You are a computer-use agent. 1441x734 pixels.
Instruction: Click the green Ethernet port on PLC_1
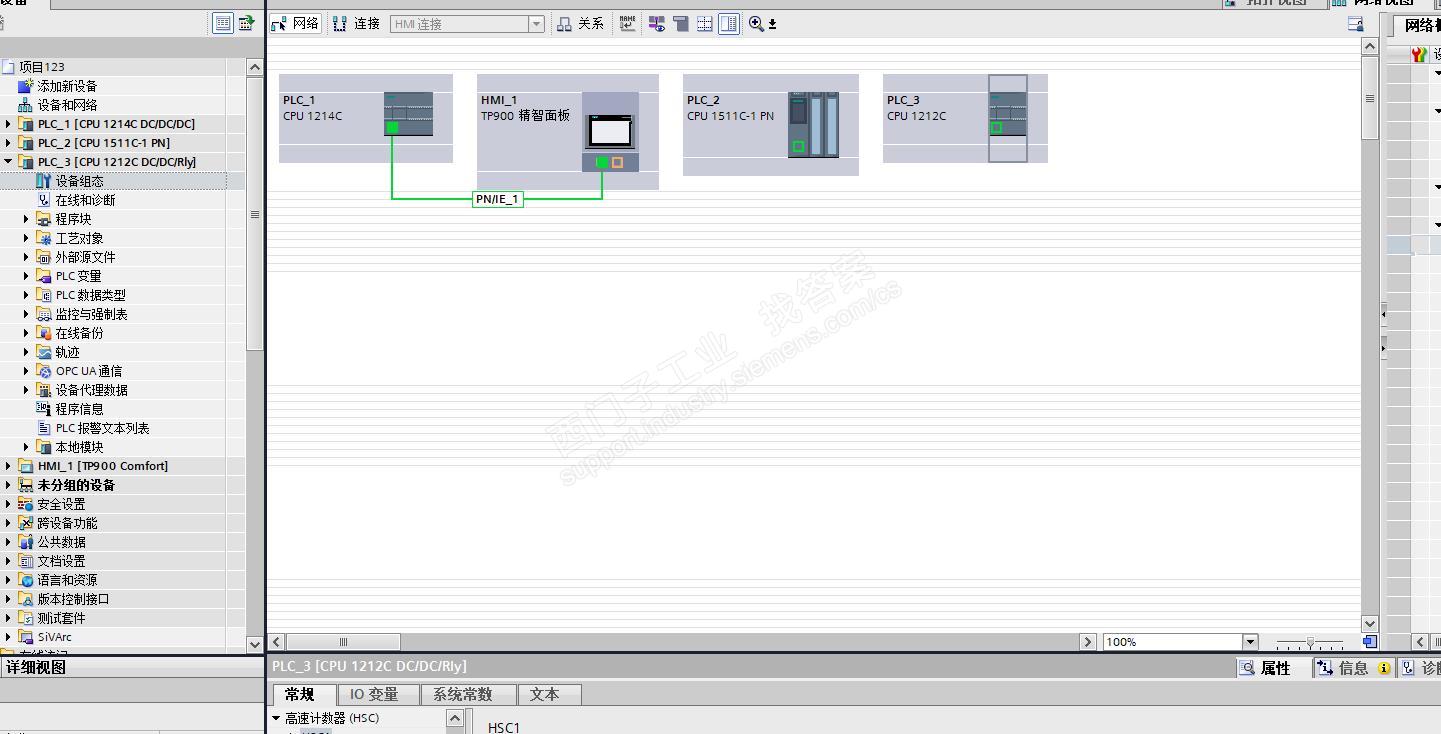[392, 127]
